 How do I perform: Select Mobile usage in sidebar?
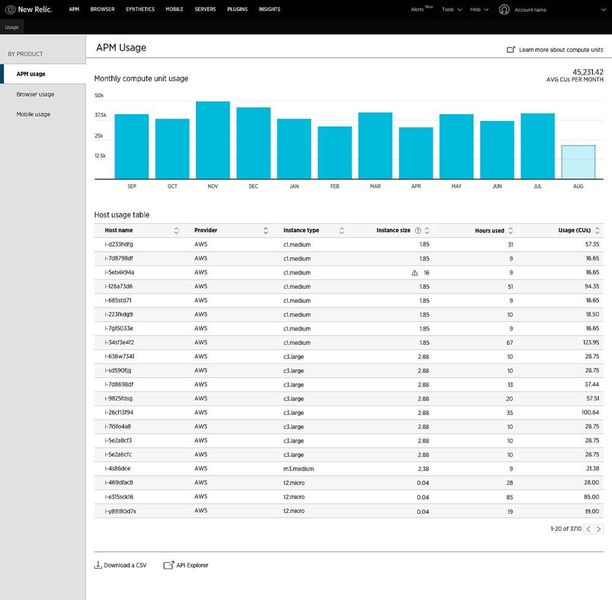tap(33, 114)
